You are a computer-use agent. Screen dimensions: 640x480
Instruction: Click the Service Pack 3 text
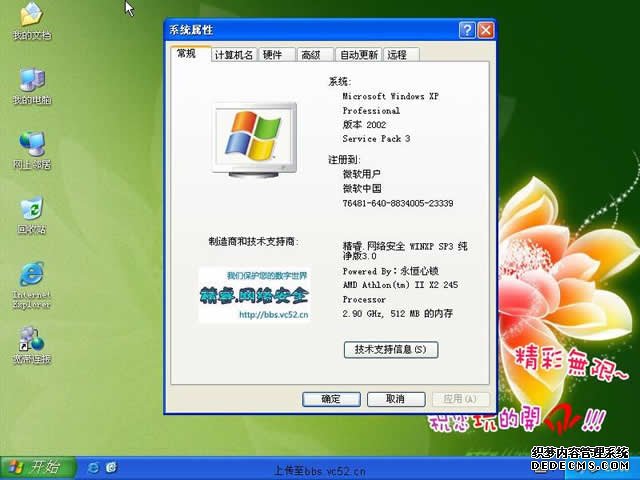point(376,139)
